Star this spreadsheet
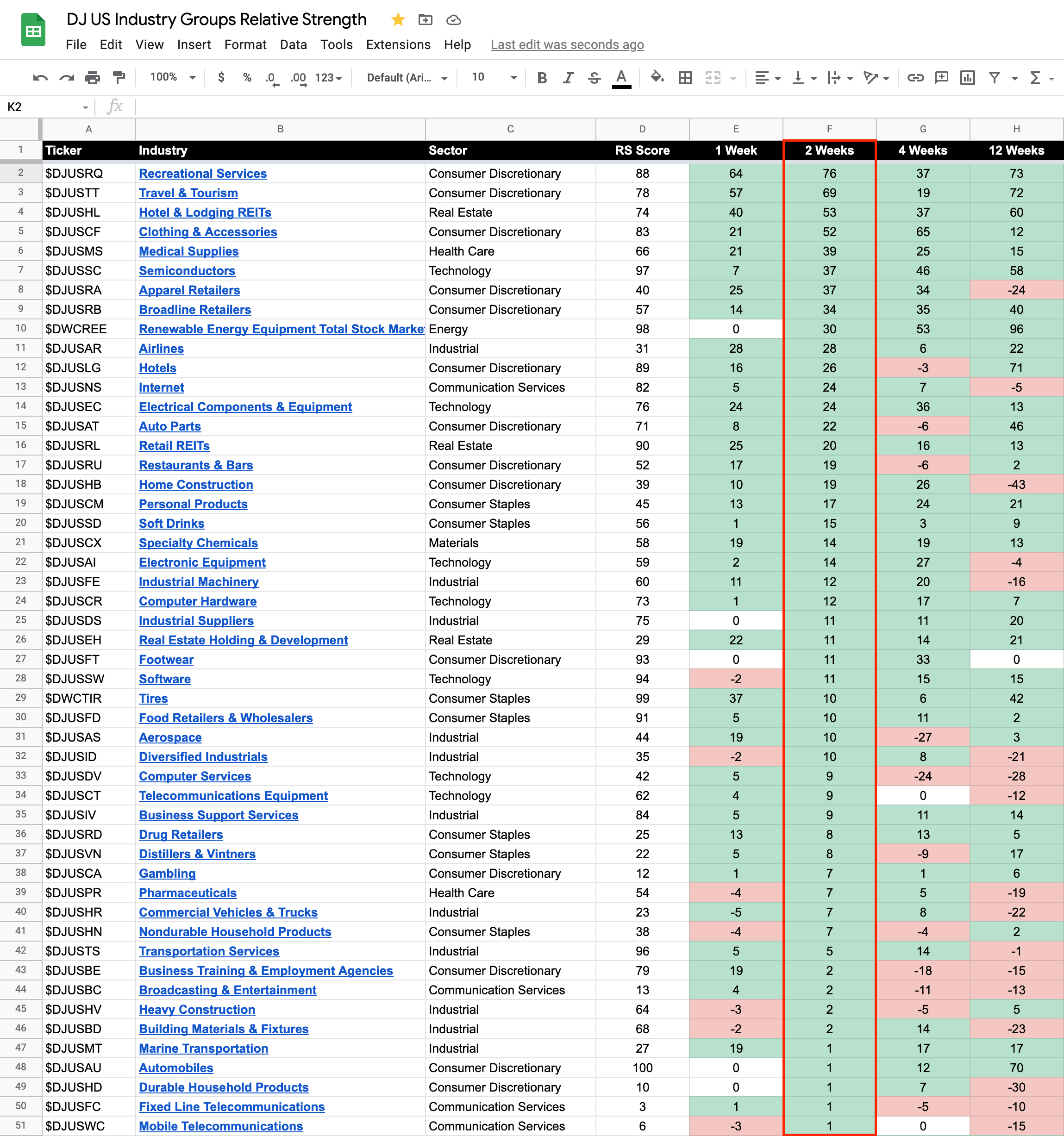 coord(398,20)
